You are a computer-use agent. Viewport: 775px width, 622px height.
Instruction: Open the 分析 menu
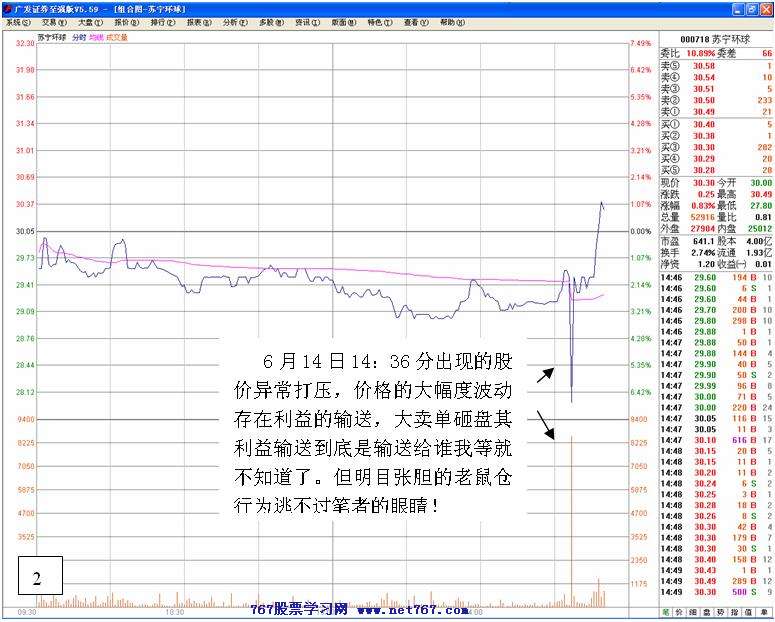[232, 21]
